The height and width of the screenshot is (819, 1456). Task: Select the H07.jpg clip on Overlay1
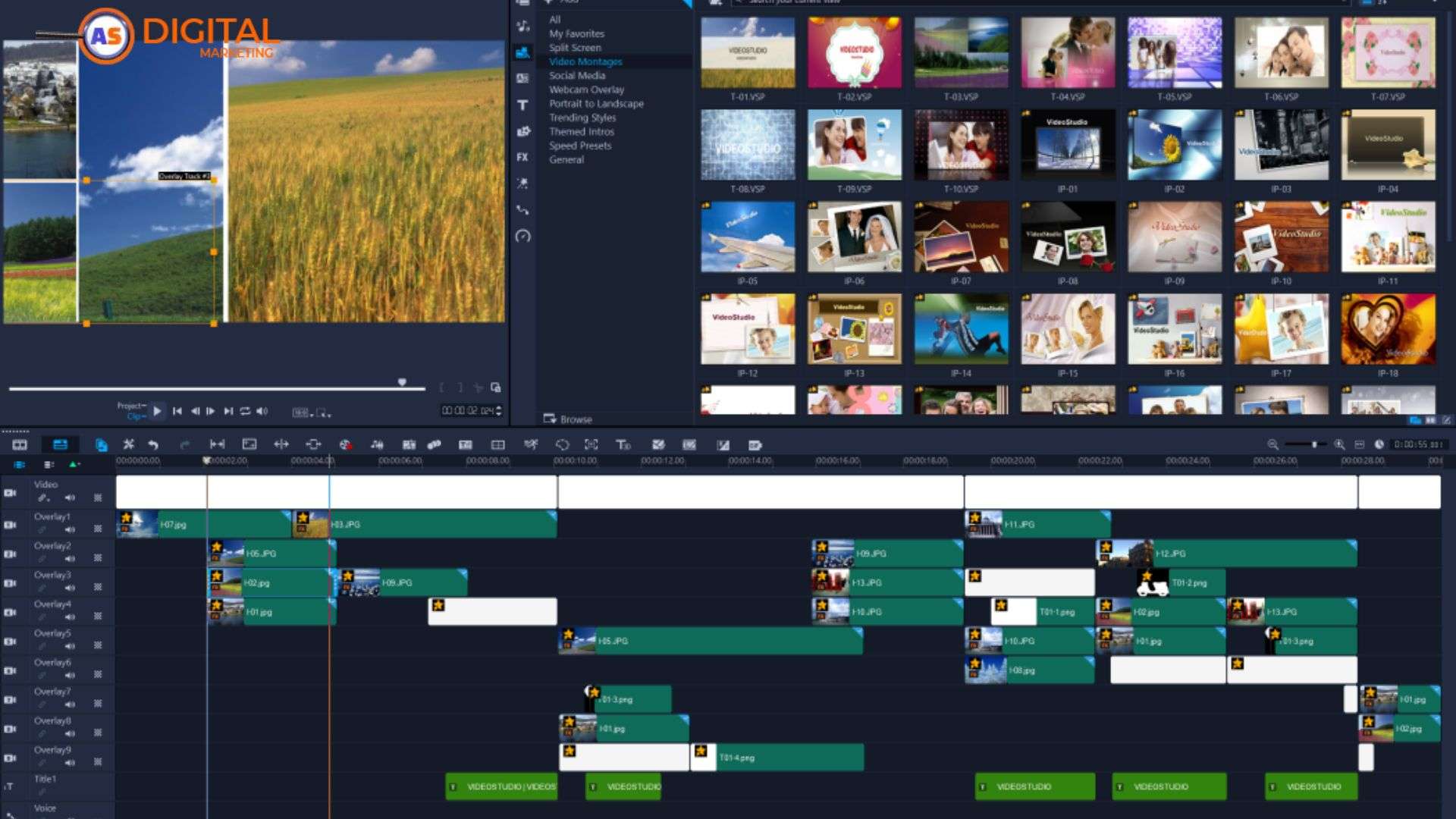click(x=204, y=524)
